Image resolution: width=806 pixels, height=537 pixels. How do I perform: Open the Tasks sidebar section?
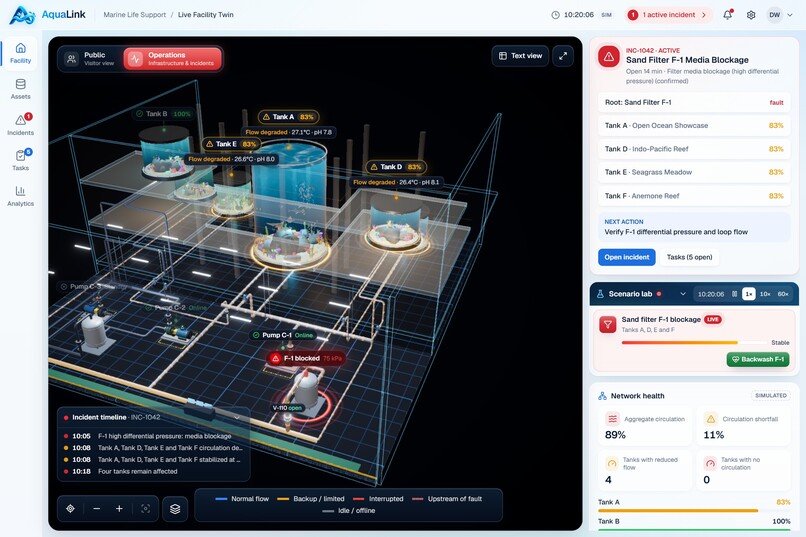point(20,160)
